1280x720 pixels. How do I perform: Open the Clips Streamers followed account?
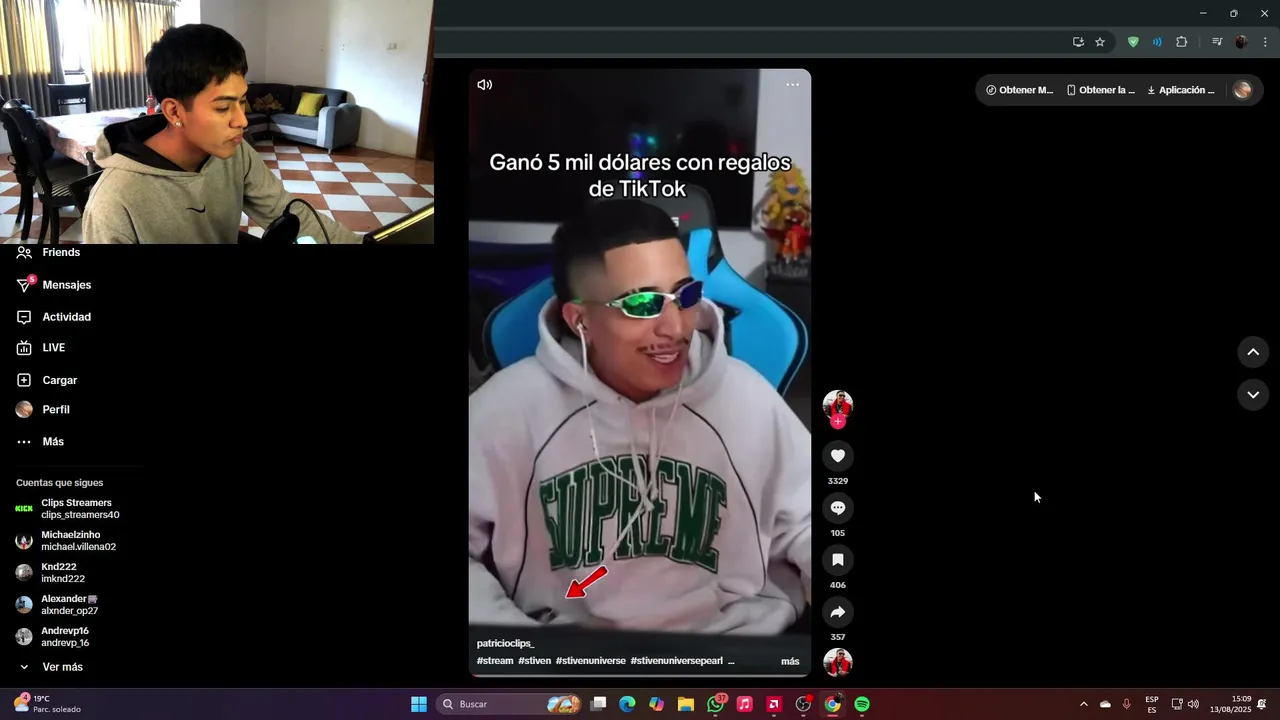coord(67,509)
